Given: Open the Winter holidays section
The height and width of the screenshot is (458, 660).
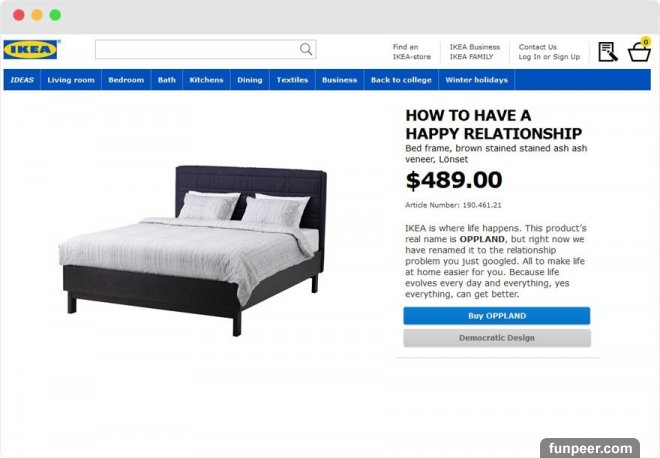Looking at the screenshot, I should pos(476,80).
